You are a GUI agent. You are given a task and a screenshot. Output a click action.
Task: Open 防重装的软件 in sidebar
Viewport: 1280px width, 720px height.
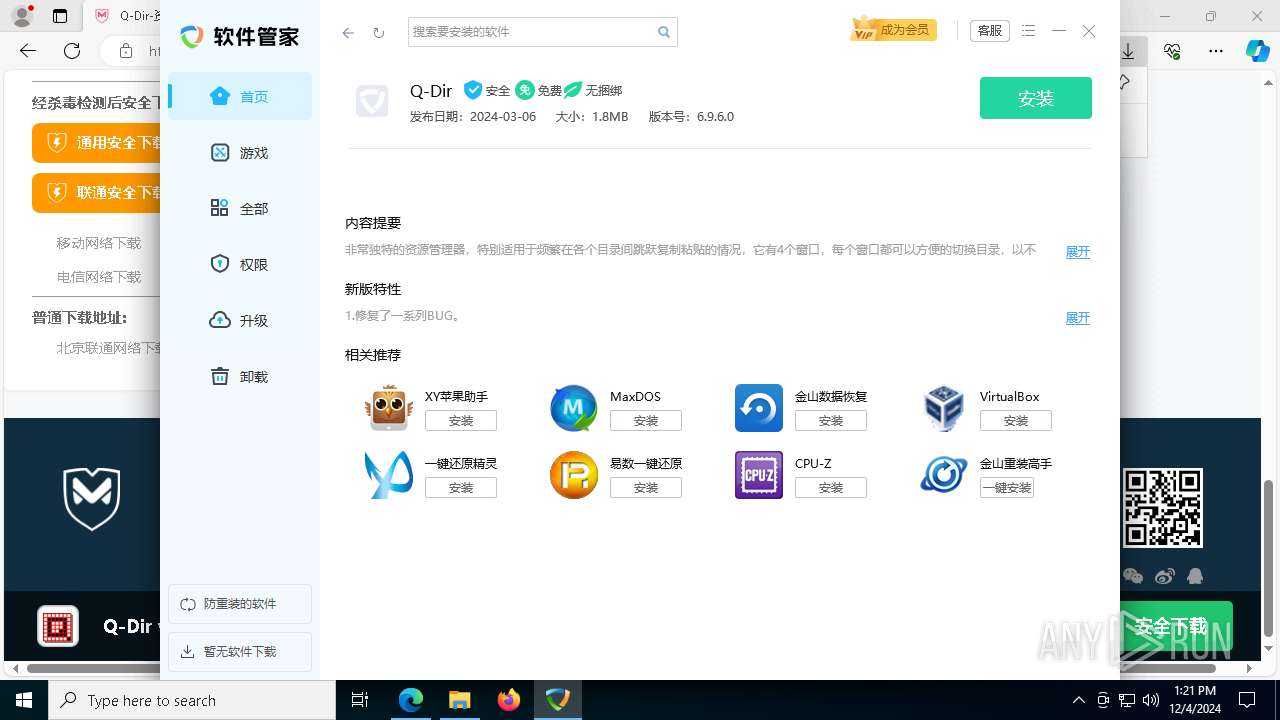pos(240,604)
